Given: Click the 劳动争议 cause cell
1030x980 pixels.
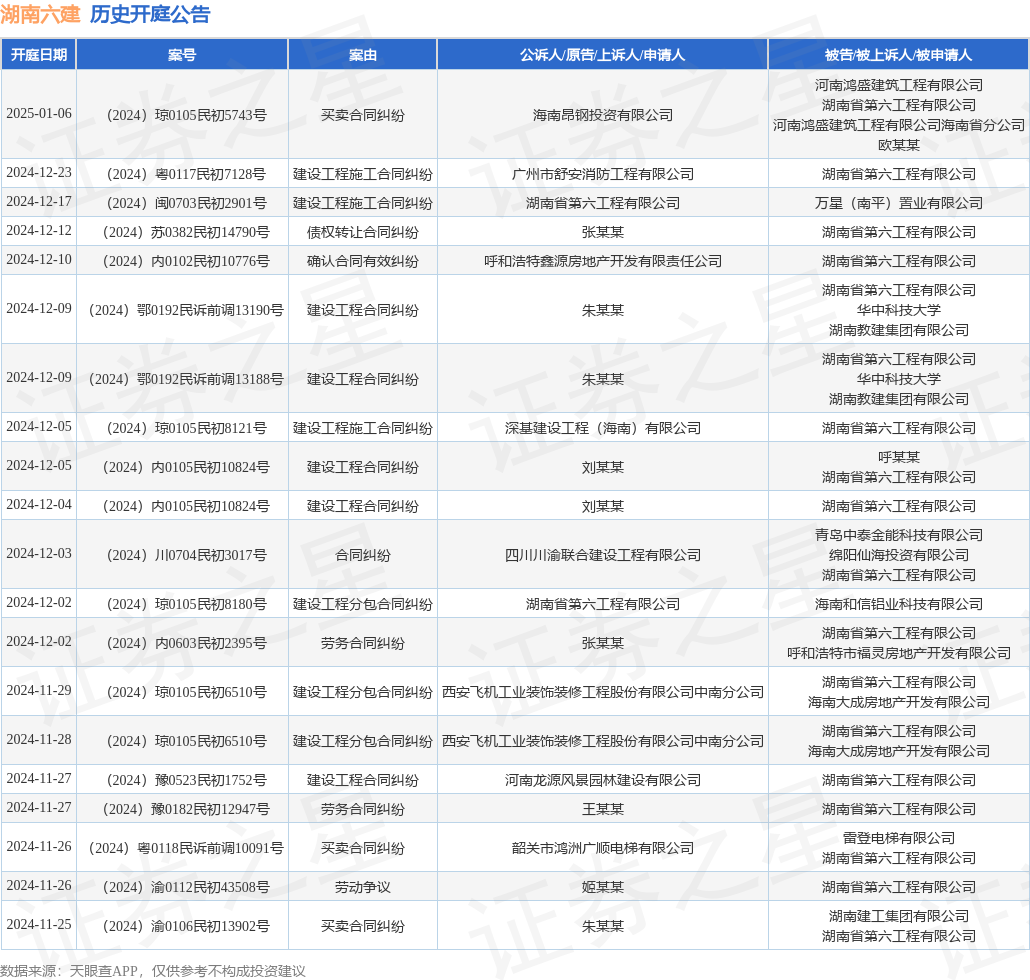Looking at the screenshot, I should (363, 887).
